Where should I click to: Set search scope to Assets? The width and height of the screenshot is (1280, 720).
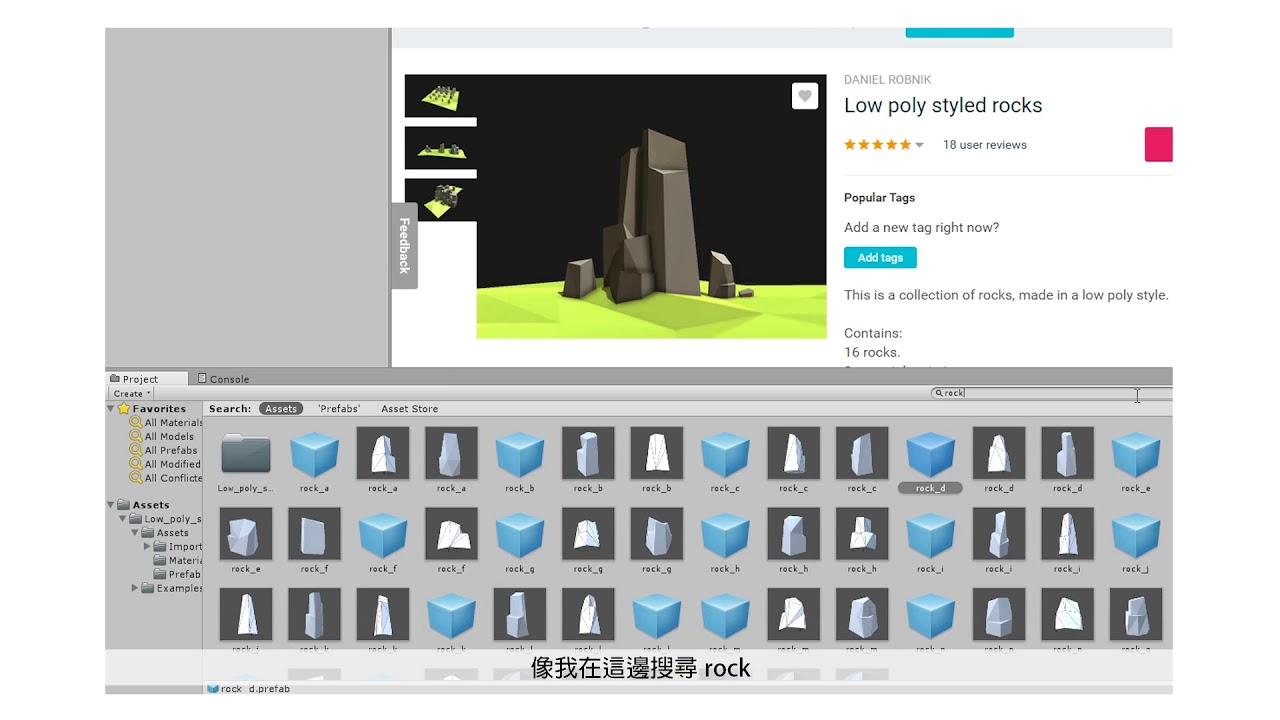coord(281,409)
